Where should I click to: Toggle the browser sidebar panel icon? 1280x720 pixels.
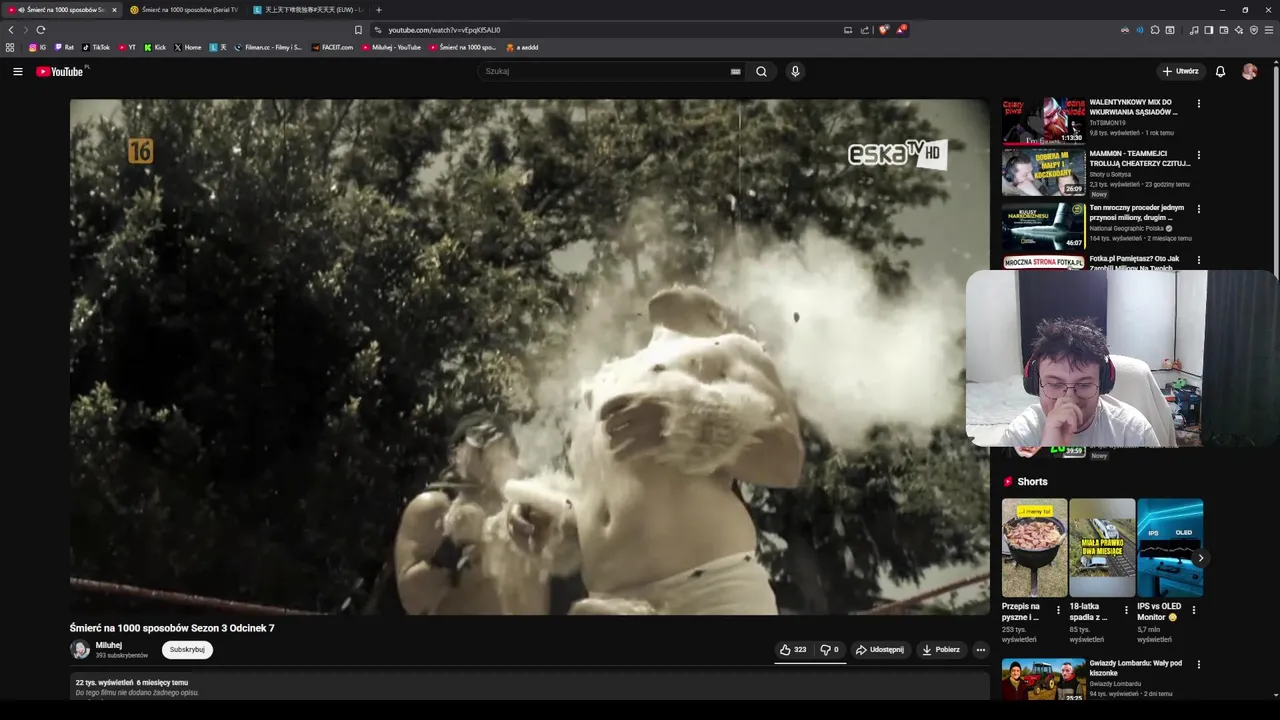click(1209, 30)
